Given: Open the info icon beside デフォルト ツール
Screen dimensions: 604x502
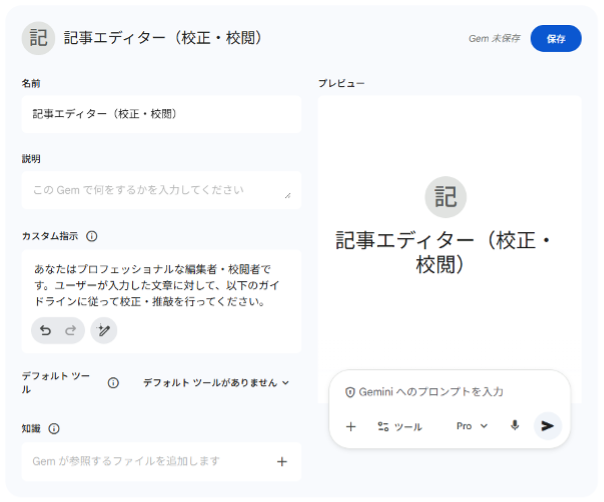Looking at the screenshot, I should [x=113, y=382].
